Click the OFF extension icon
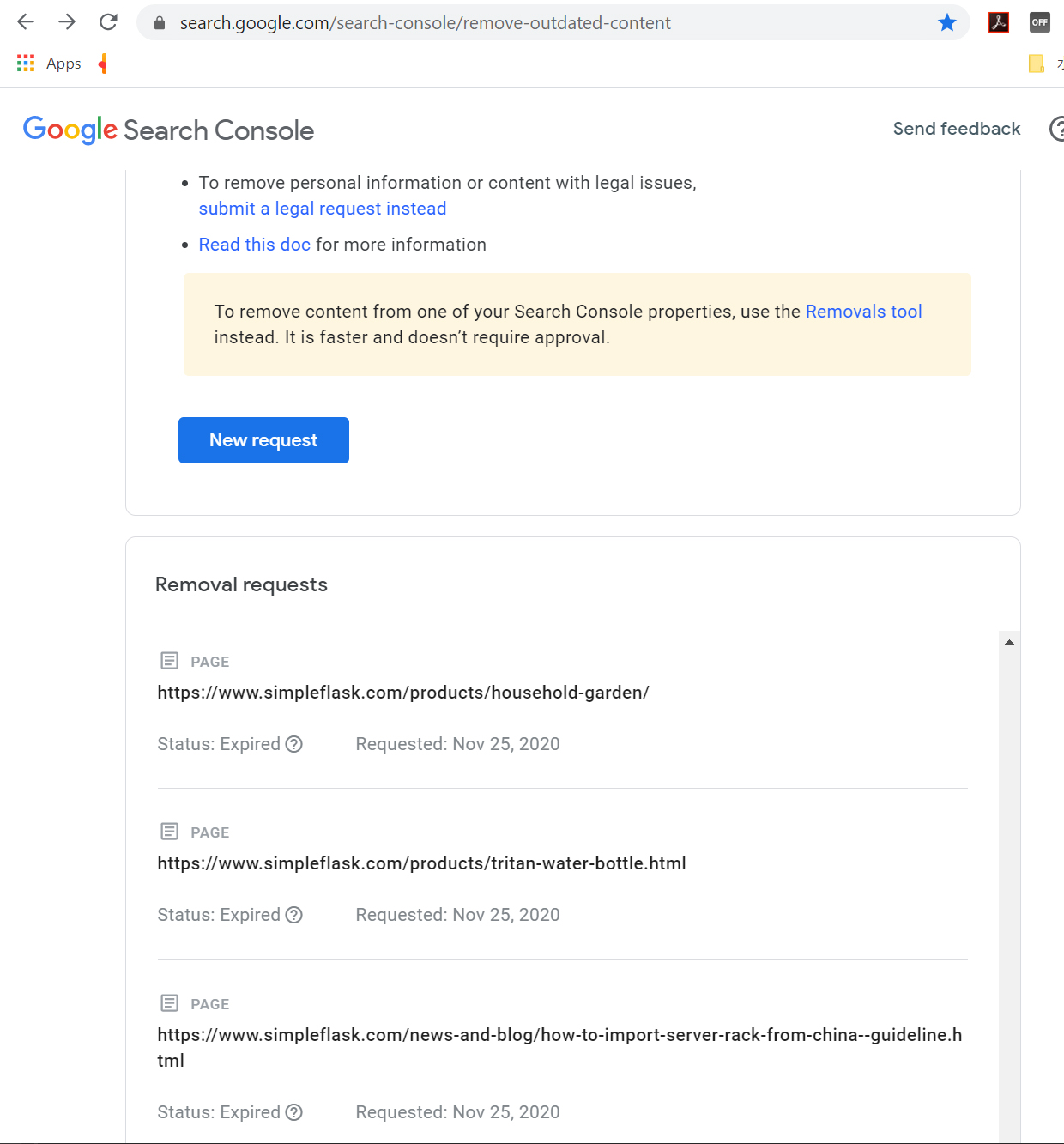 (x=1040, y=22)
